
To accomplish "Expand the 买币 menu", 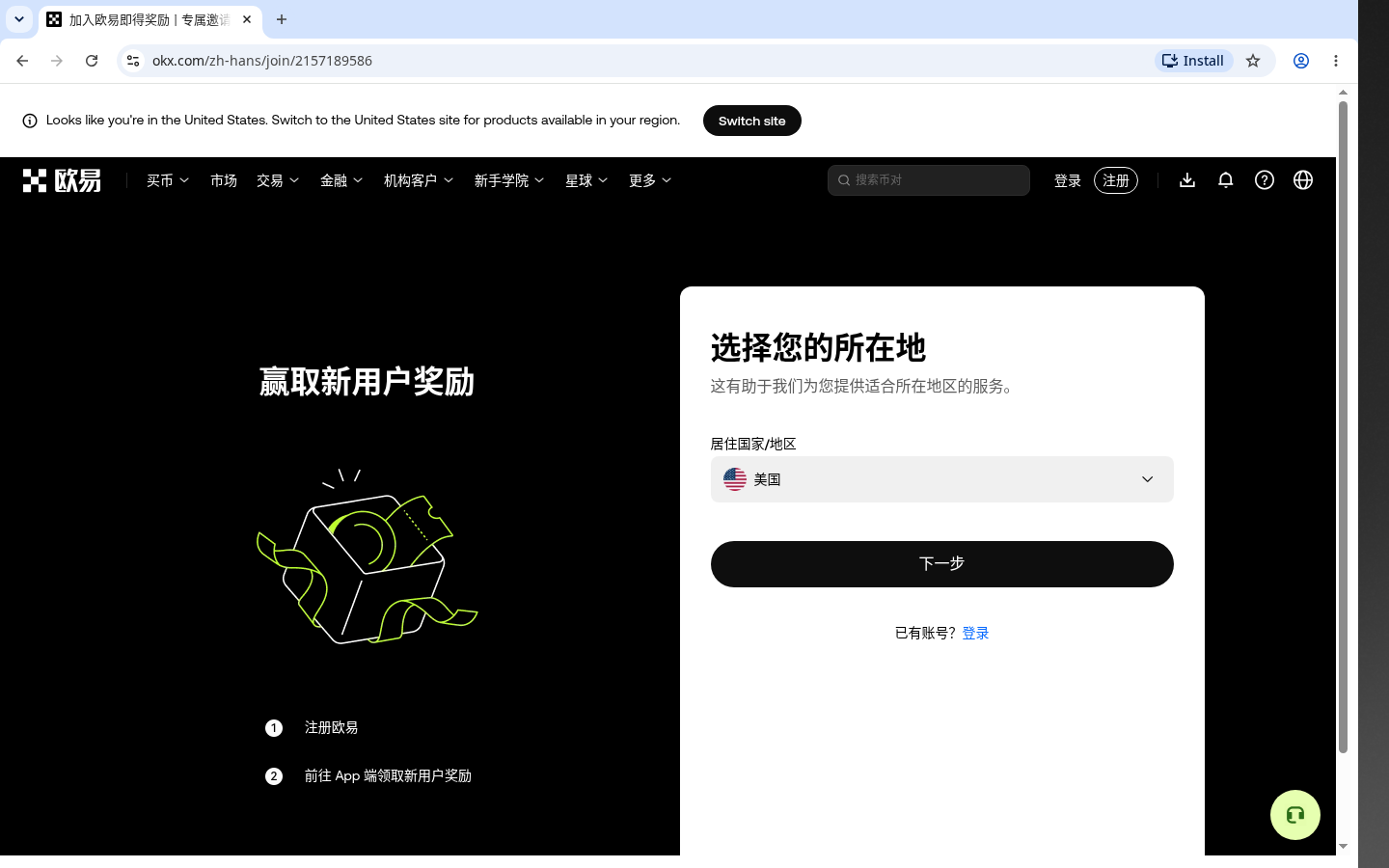I will coord(168,180).
